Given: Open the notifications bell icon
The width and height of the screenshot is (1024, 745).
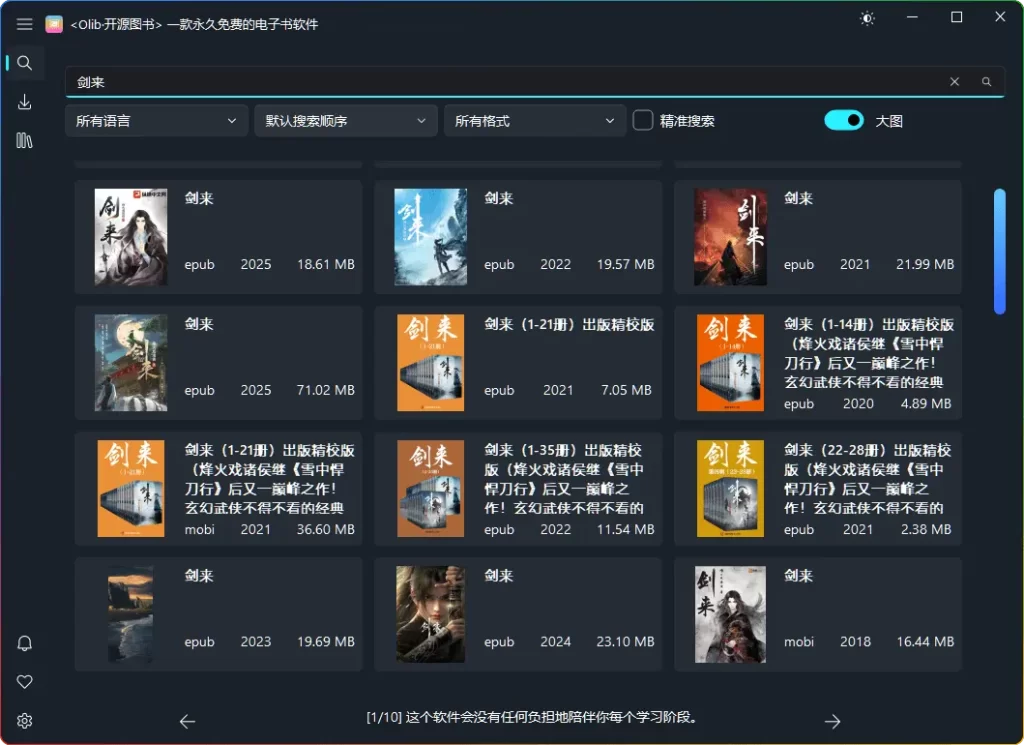Looking at the screenshot, I should [25, 643].
